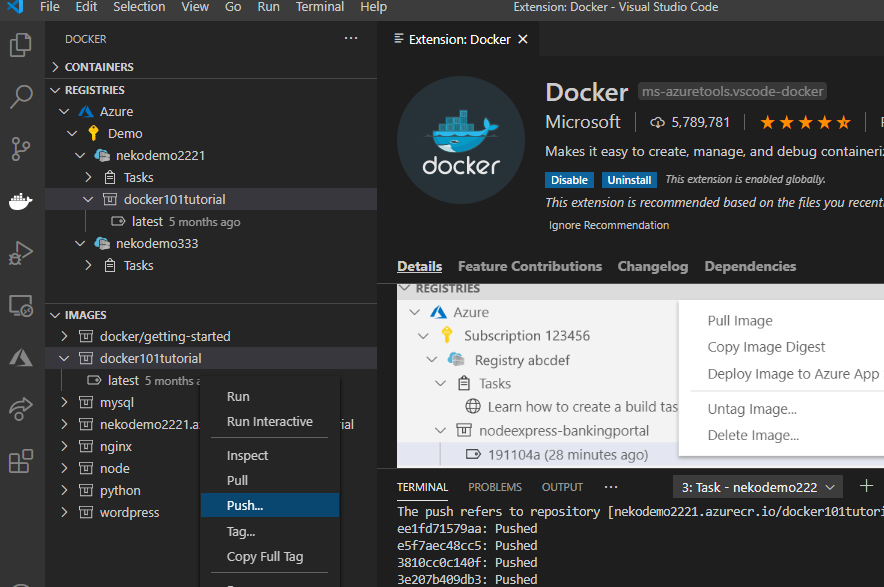Switch to the OUTPUT panel tab
This screenshot has width=884, height=587.
coord(562,487)
